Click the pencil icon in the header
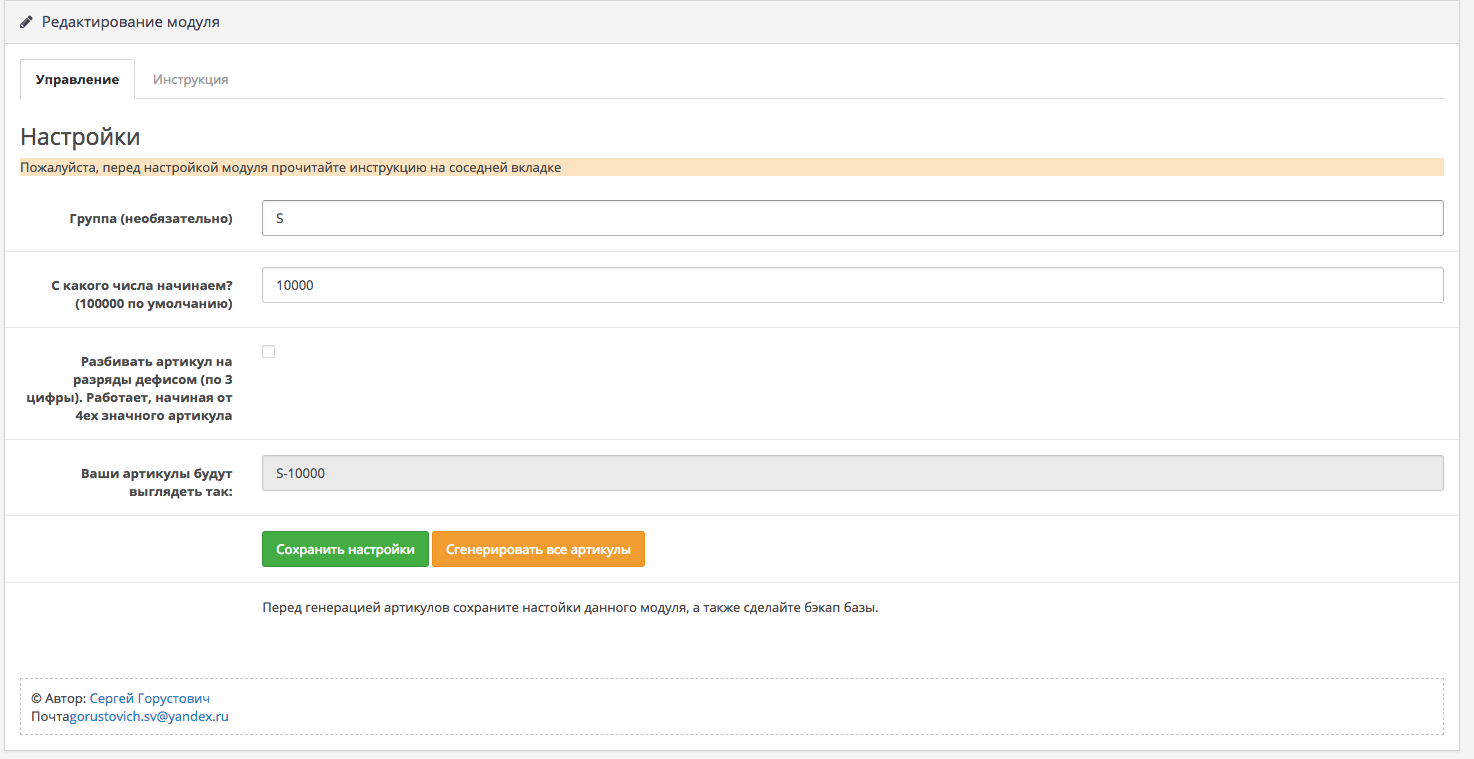This screenshot has height=759, width=1474. click(x=27, y=21)
